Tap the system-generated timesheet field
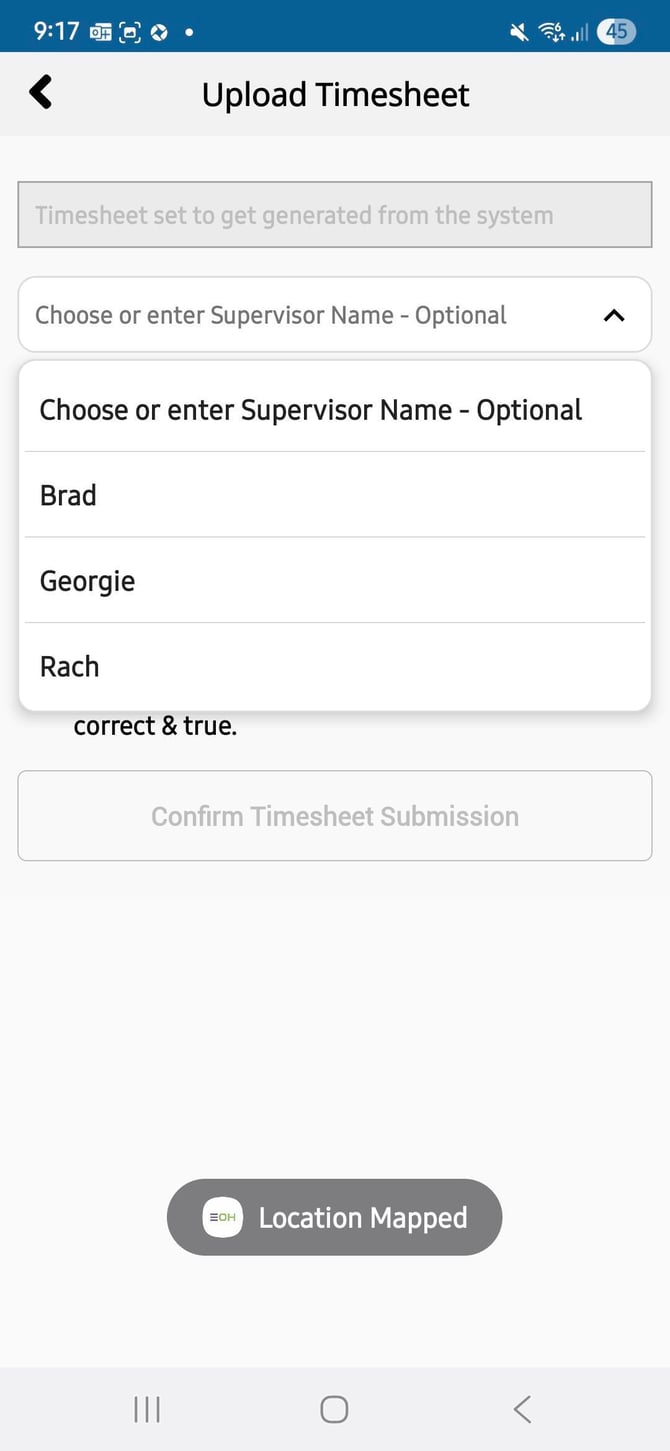 pyautogui.click(x=334, y=215)
